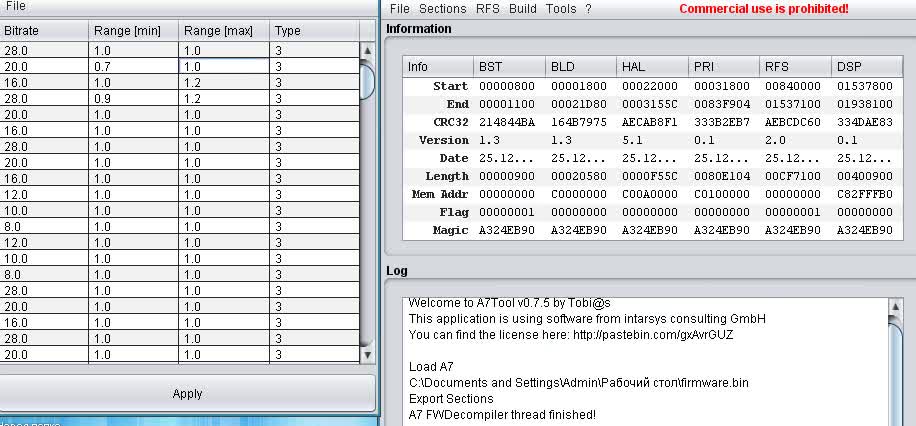Open the Build menu

pyautogui.click(x=522, y=9)
